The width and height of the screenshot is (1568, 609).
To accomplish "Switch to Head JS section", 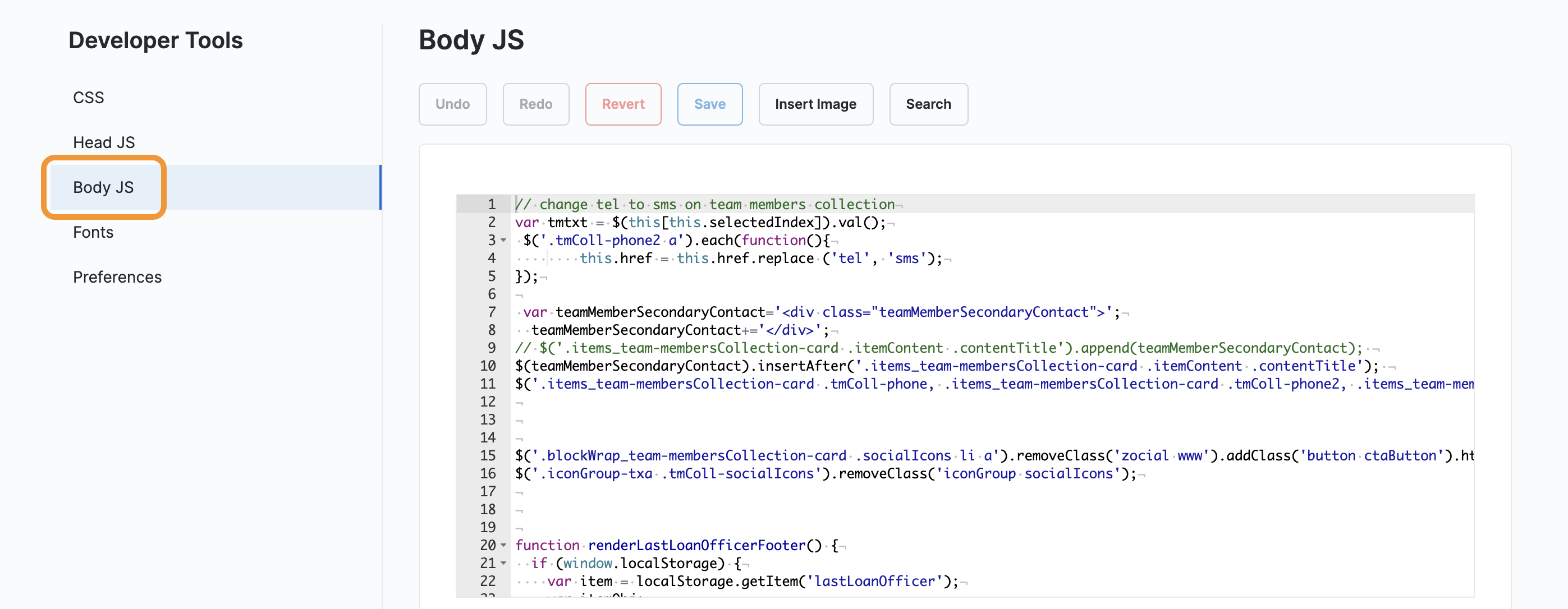I will [x=103, y=142].
